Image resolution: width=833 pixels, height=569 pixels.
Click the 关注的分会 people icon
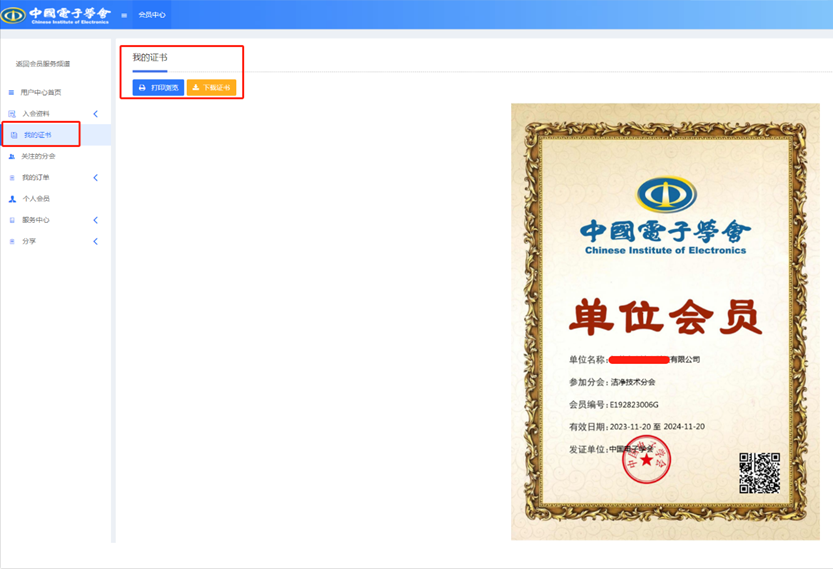click(12, 156)
